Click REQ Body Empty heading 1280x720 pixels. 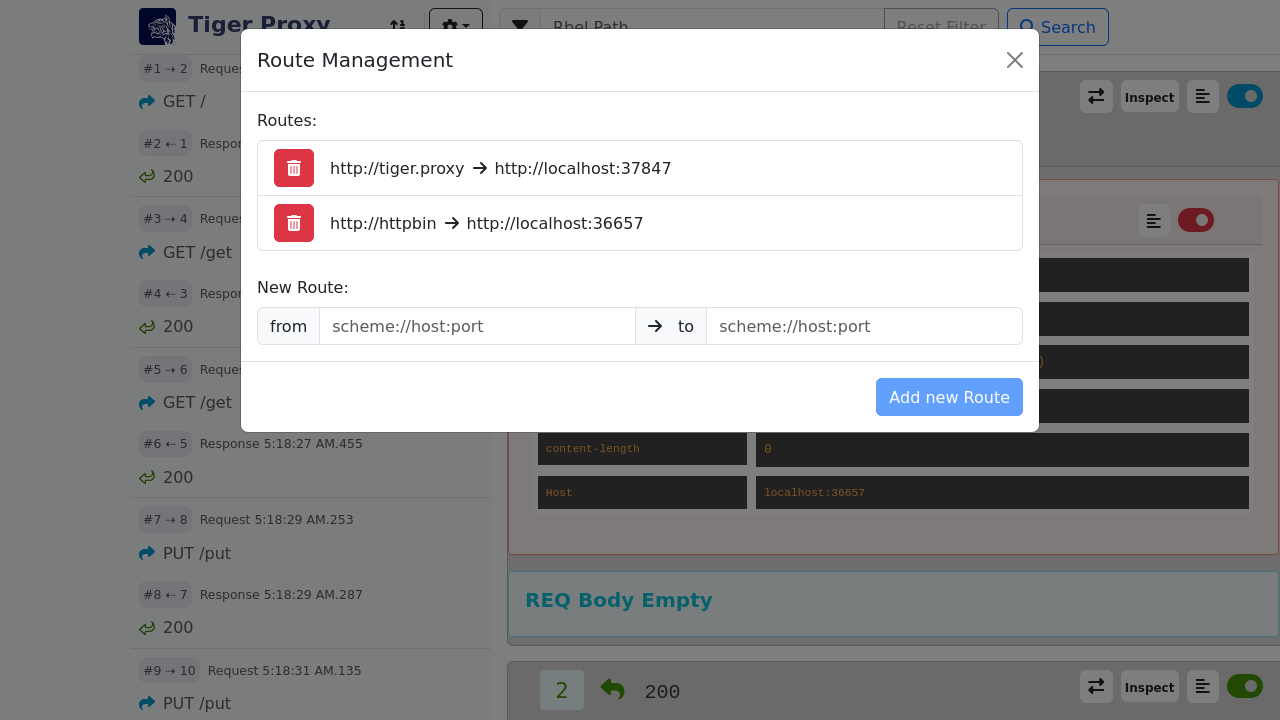tap(619, 600)
